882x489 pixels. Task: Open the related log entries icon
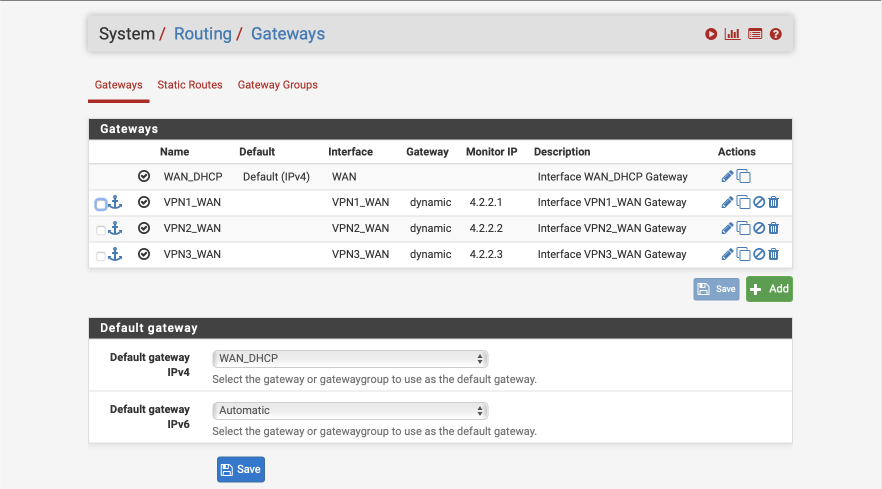(755, 34)
